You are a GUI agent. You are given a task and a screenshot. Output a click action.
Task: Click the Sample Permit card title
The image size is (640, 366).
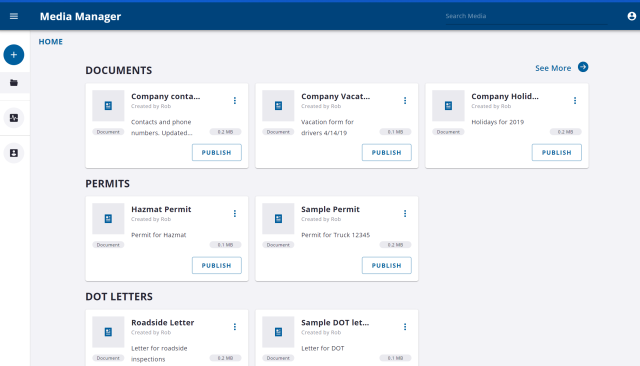tap(331, 209)
